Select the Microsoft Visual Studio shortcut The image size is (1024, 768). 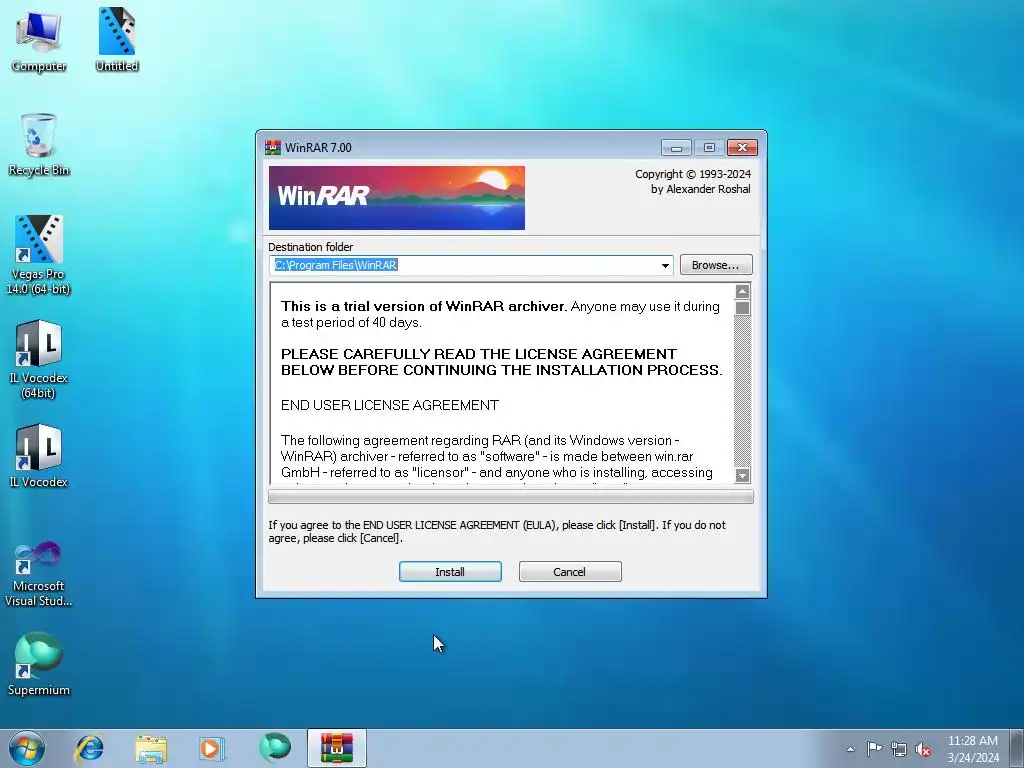point(39,574)
